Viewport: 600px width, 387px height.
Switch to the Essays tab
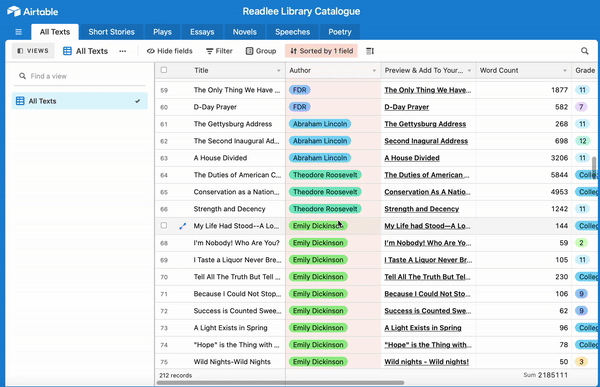pos(202,32)
